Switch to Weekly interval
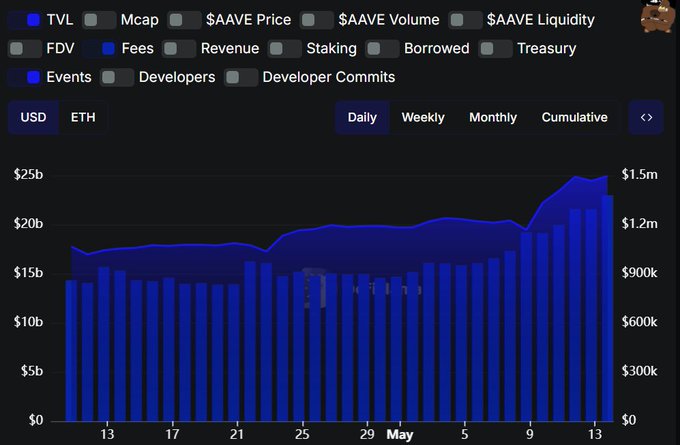Viewport: 680px width, 445px height. point(423,118)
